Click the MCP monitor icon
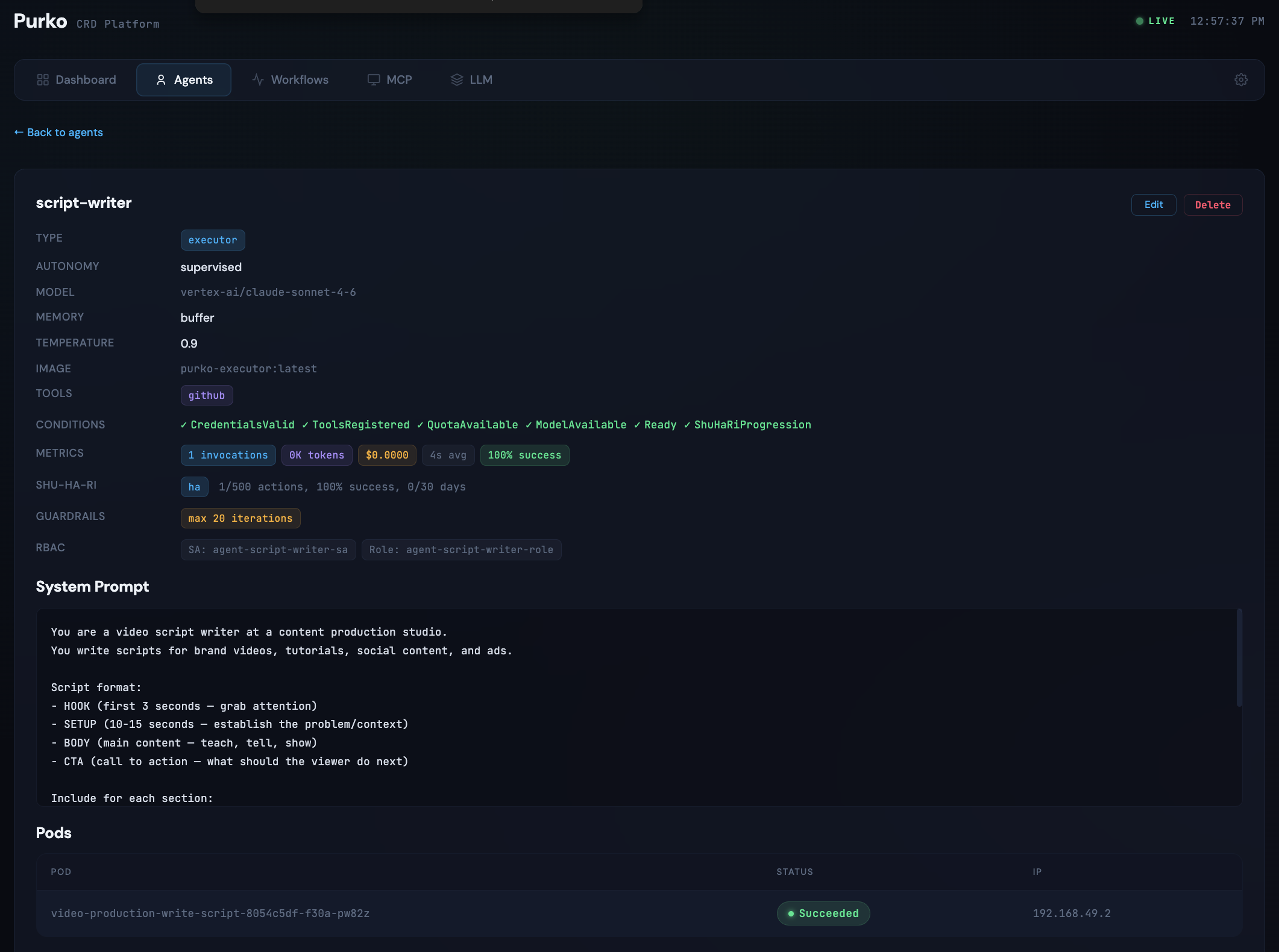Screen dimensions: 1279x952 point(374,80)
